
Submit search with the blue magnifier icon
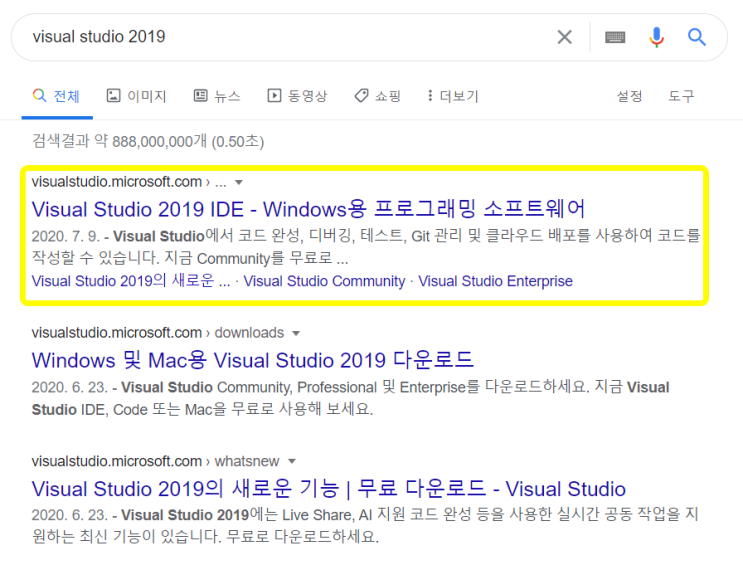[697, 37]
